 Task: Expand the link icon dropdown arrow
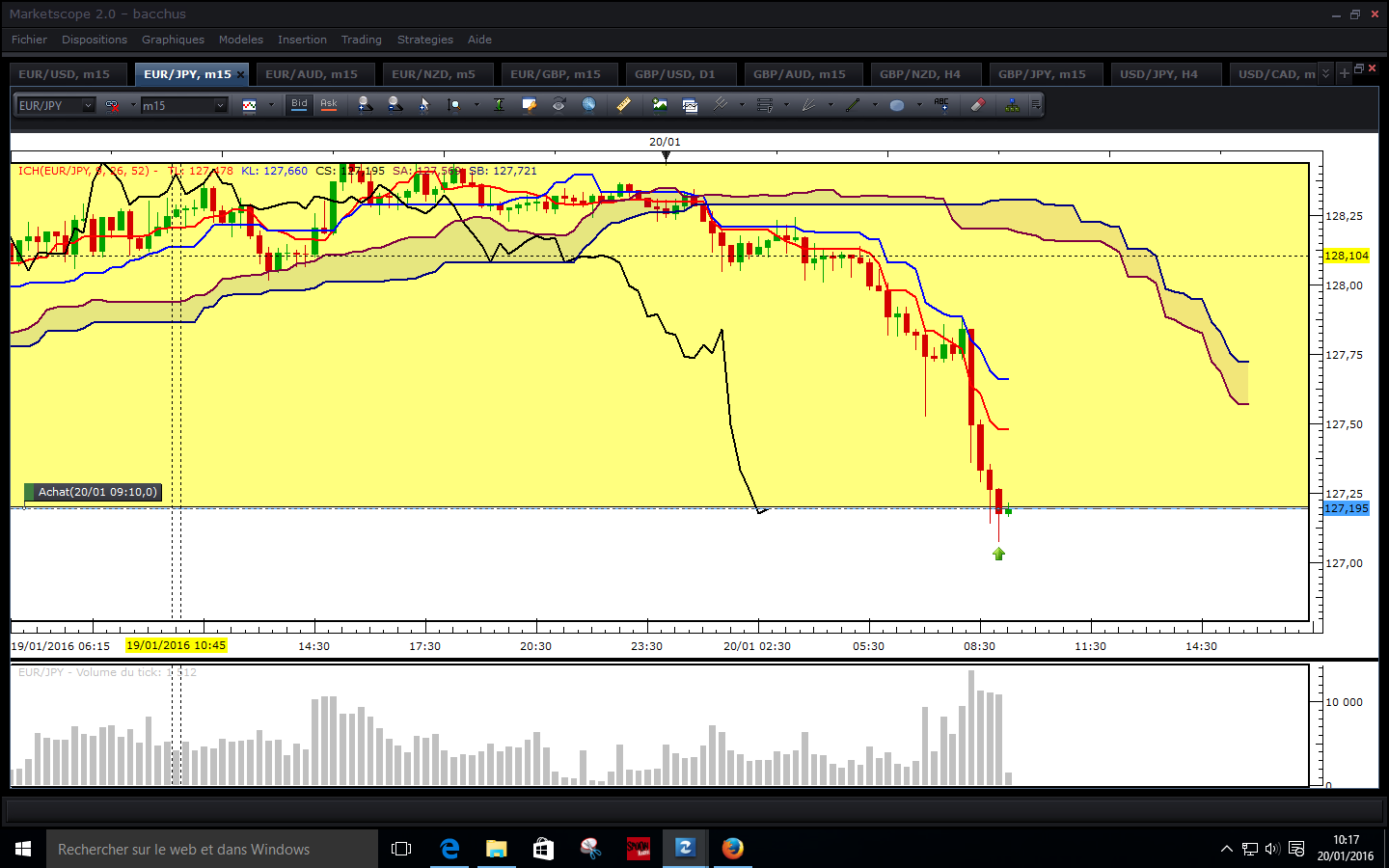pyautogui.click(x=132, y=105)
